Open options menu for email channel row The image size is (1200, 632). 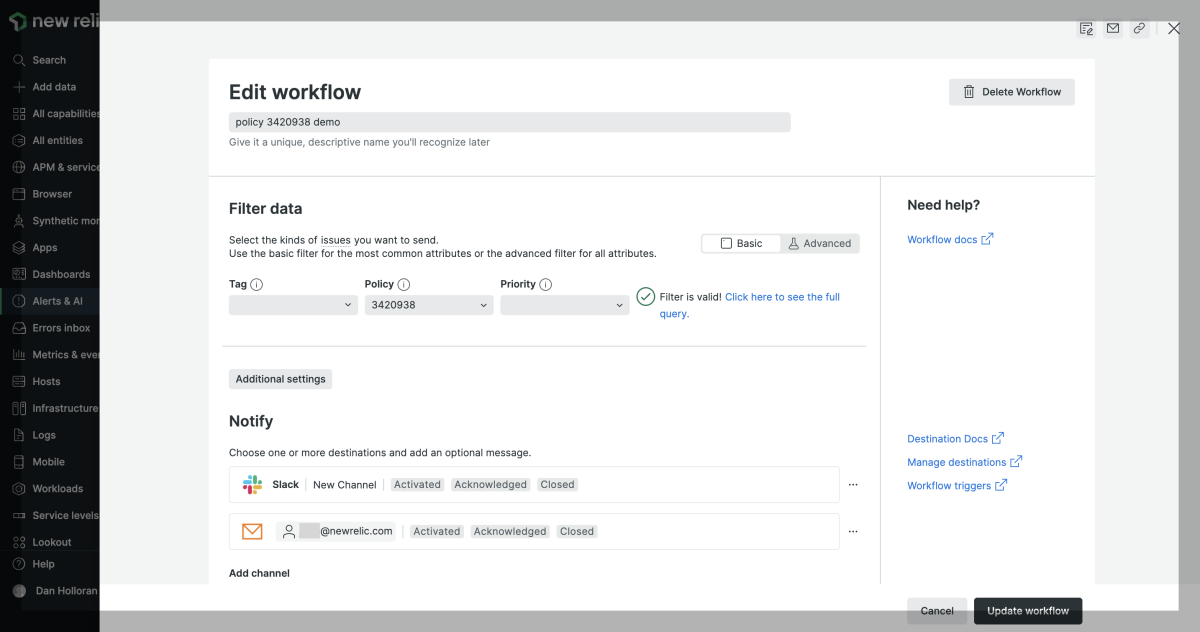click(x=853, y=532)
